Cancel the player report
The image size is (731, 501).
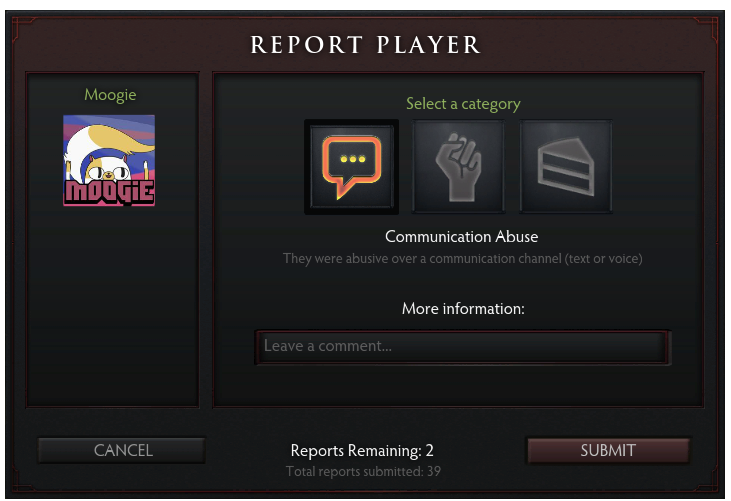pyautogui.click(x=122, y=450)
